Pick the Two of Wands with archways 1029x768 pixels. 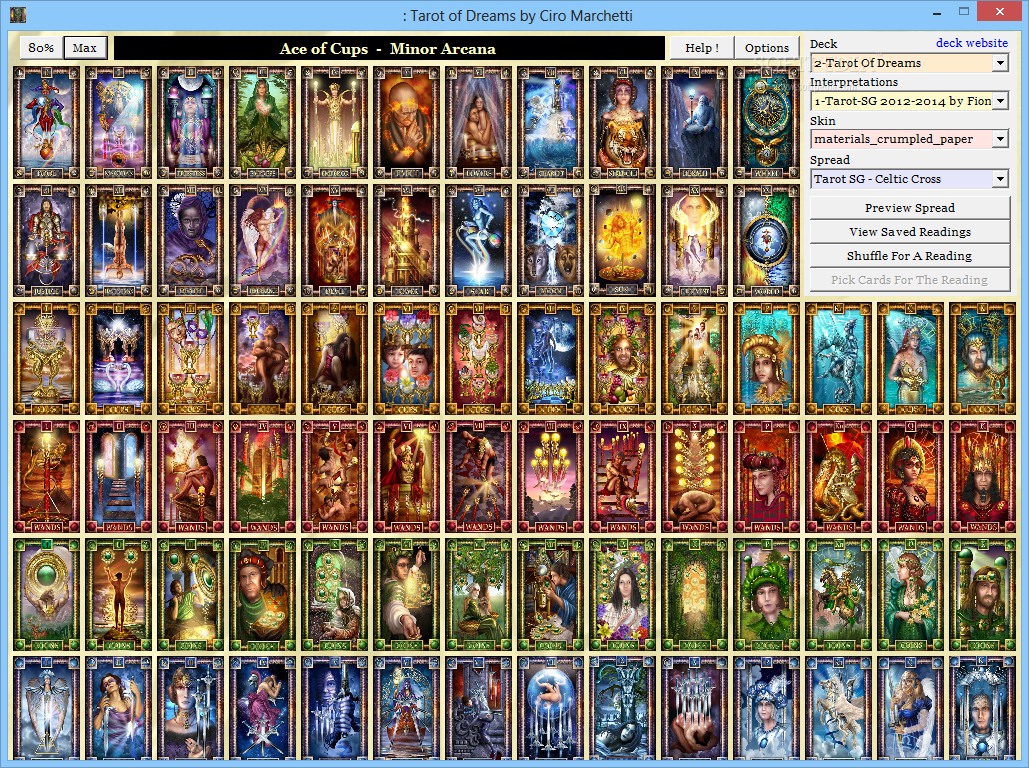point(119,477)
